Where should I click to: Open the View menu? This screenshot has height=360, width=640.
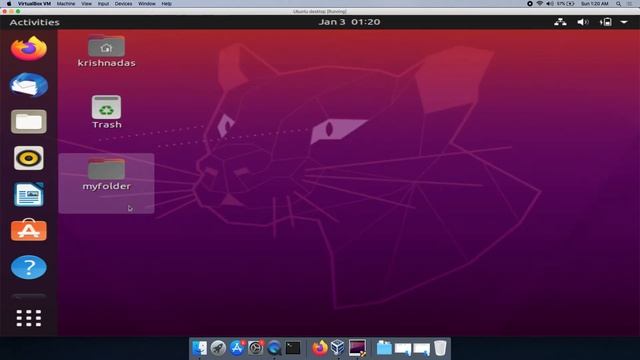pyautogui.click(x=87, y=4)
